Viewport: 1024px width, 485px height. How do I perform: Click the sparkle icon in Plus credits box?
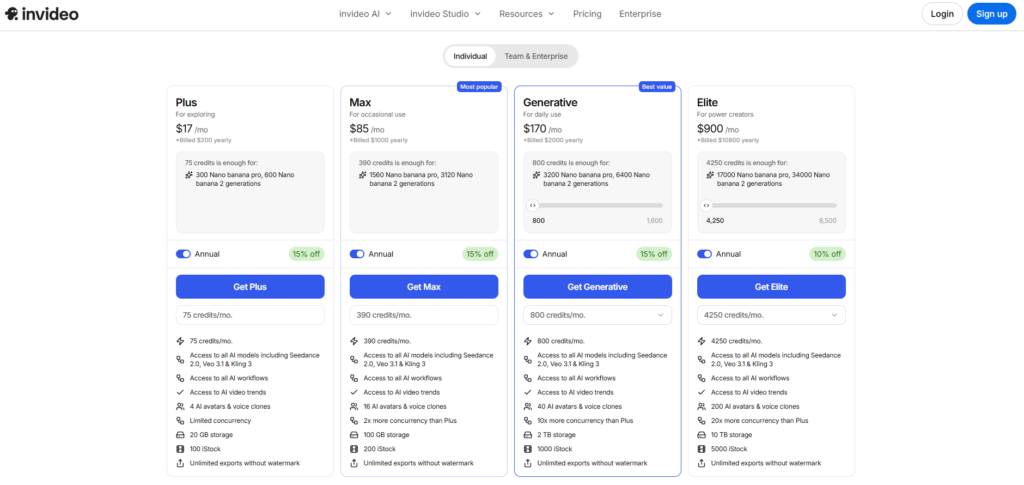click(x=189, y=175)
